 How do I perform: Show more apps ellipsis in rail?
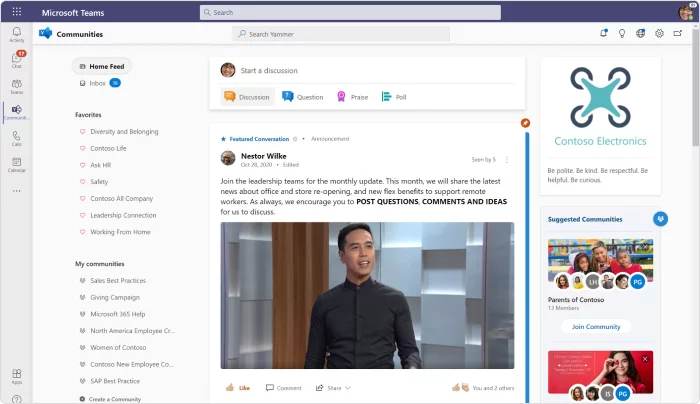tap(17, 191)
